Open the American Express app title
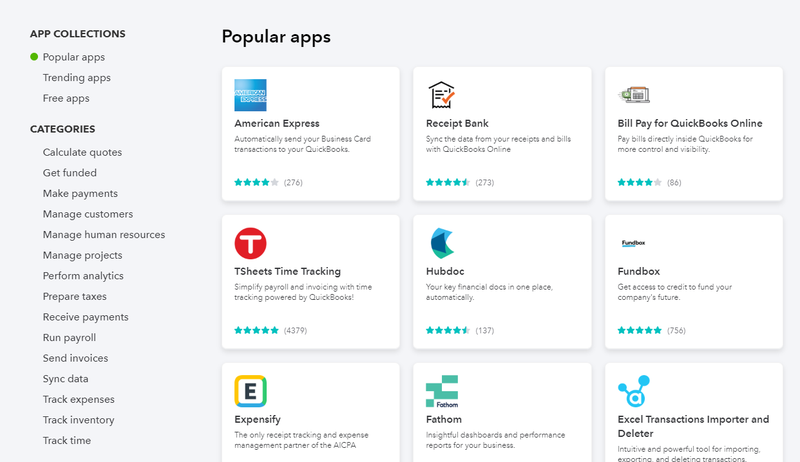The height and width of the screenshot is (462, 800). point(277,123)
